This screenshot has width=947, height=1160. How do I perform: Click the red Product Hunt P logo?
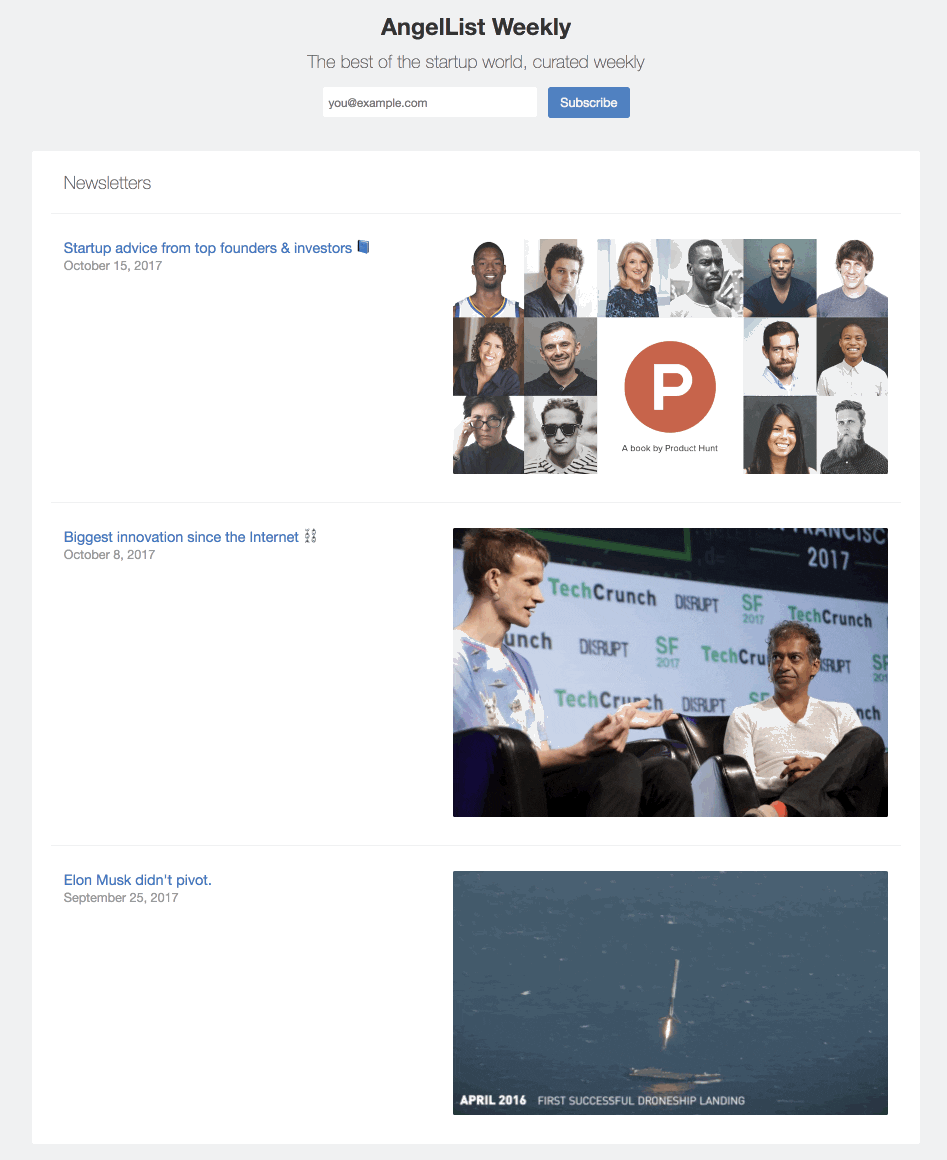pos(670,386)
